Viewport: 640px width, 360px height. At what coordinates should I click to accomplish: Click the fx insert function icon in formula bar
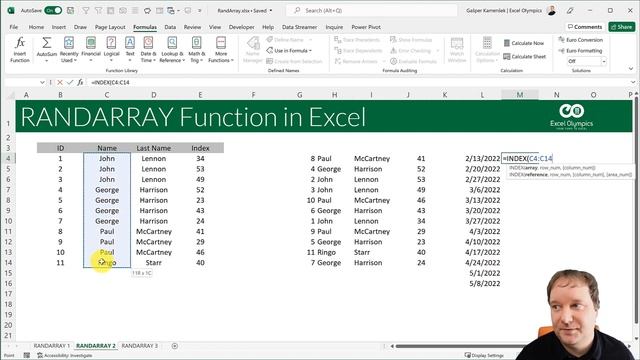pos(80,82)
